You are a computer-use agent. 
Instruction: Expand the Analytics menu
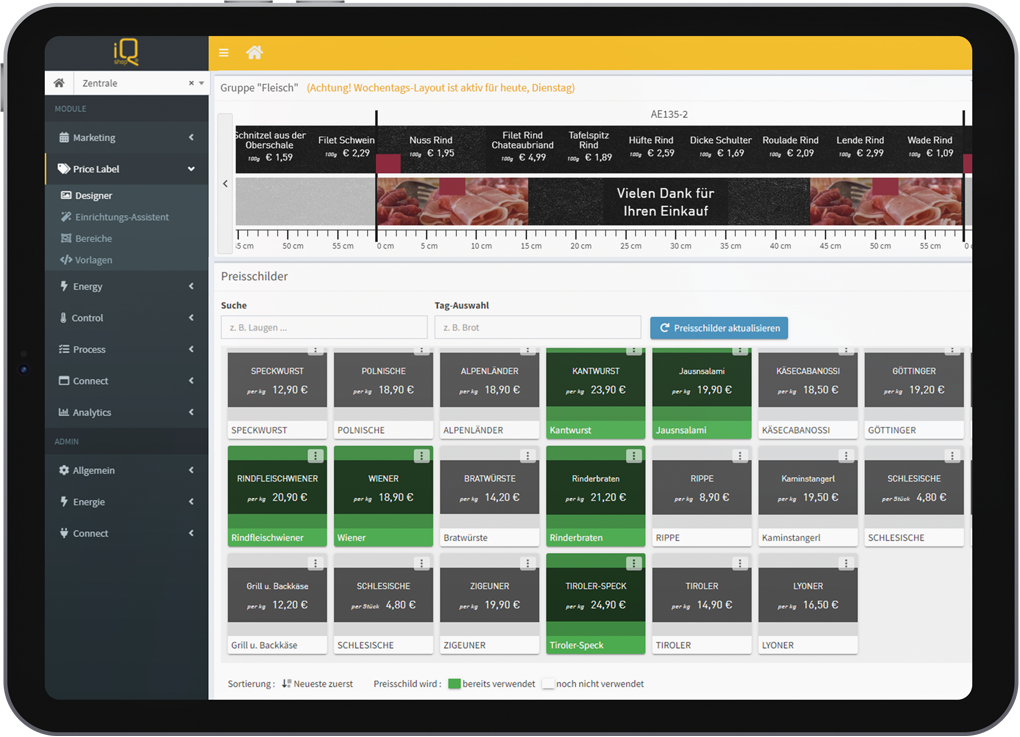[x=126, y=412]
